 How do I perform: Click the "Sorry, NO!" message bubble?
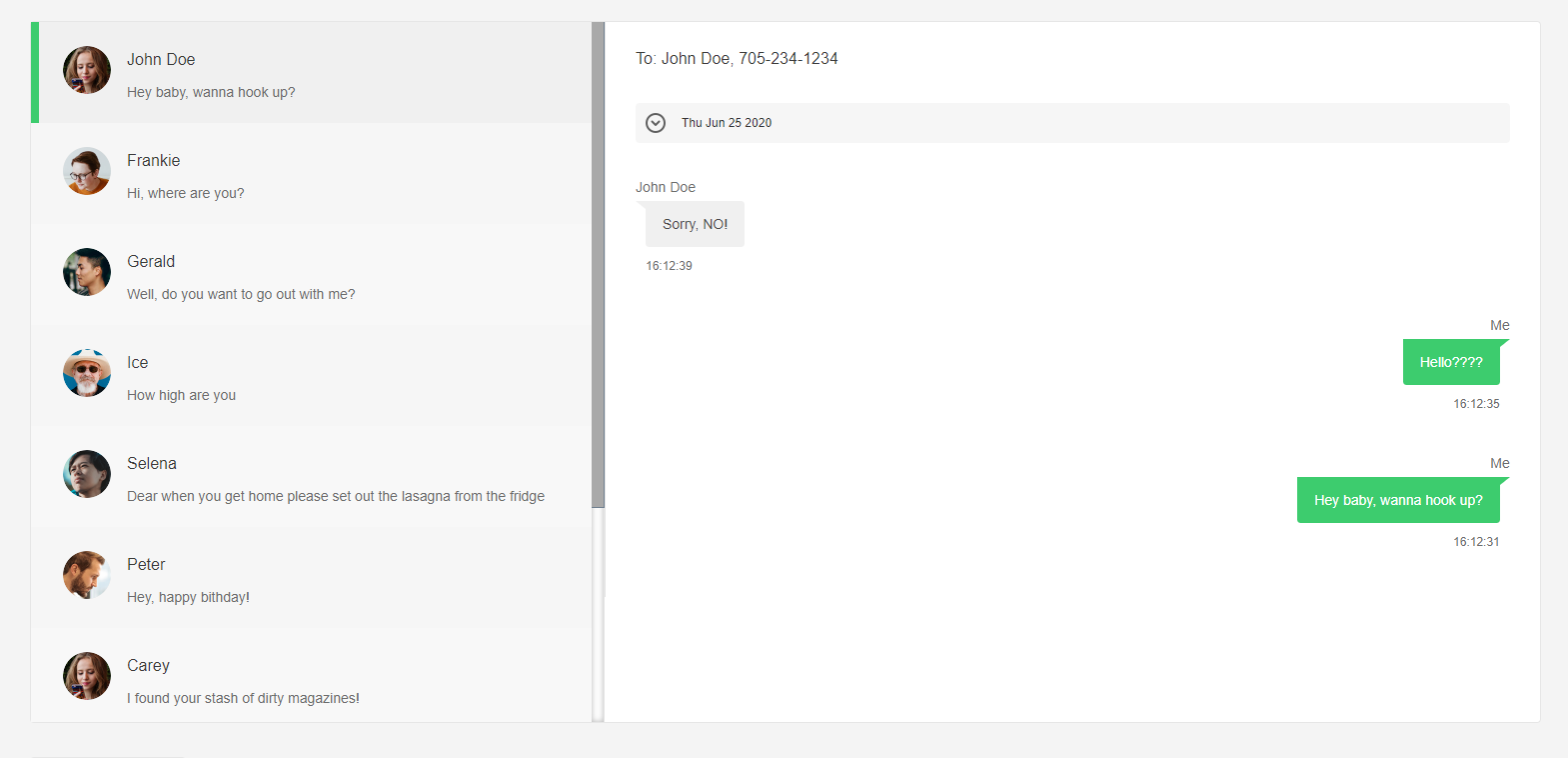695,224
